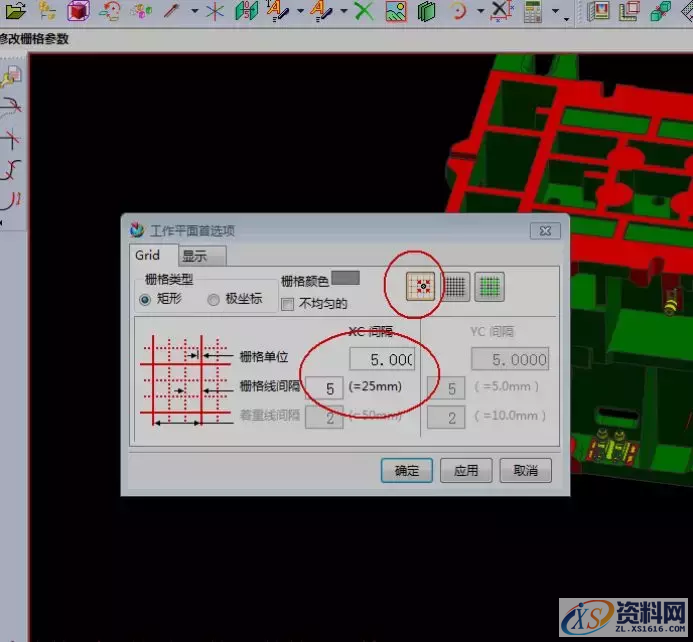
Task: Open the toolbar options overflow arrow
Action: [x=567, y=19]
